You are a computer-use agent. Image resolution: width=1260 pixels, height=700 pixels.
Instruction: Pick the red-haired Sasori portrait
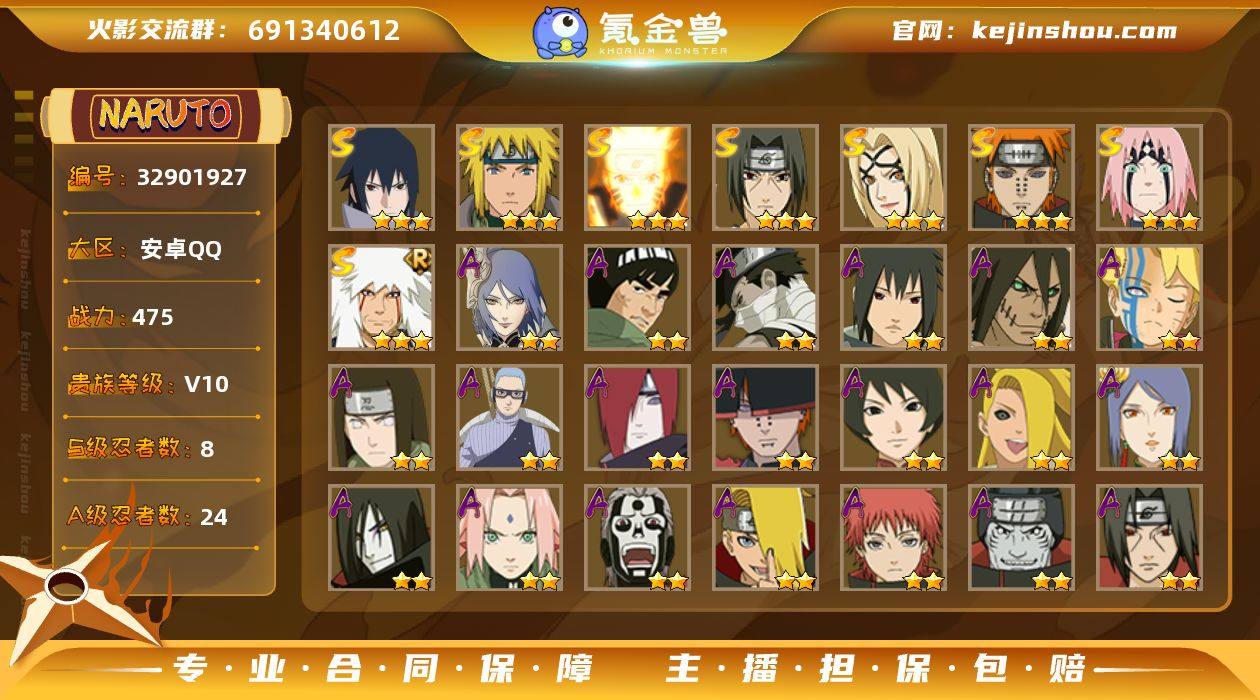pyautogui.click(x=893, y=538)
